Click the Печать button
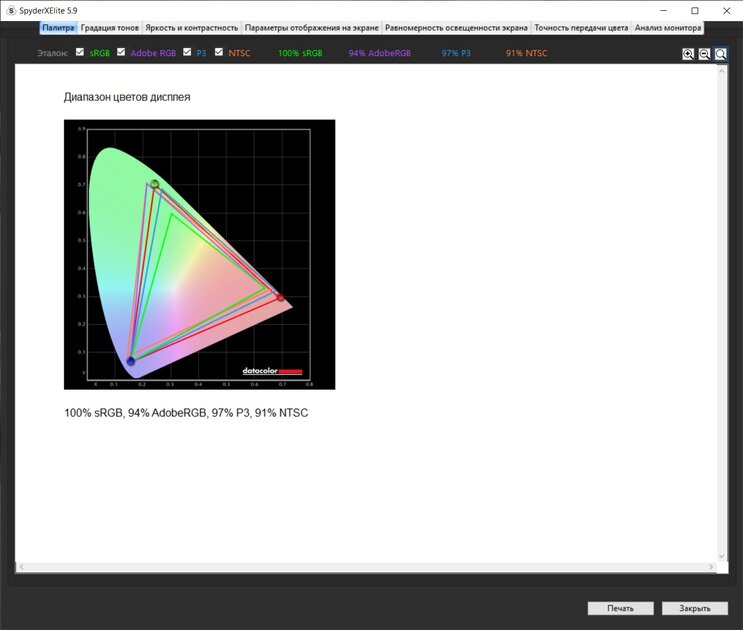Image resolution: width=743 pixels, height=630 pixels. tap(621, 608)
